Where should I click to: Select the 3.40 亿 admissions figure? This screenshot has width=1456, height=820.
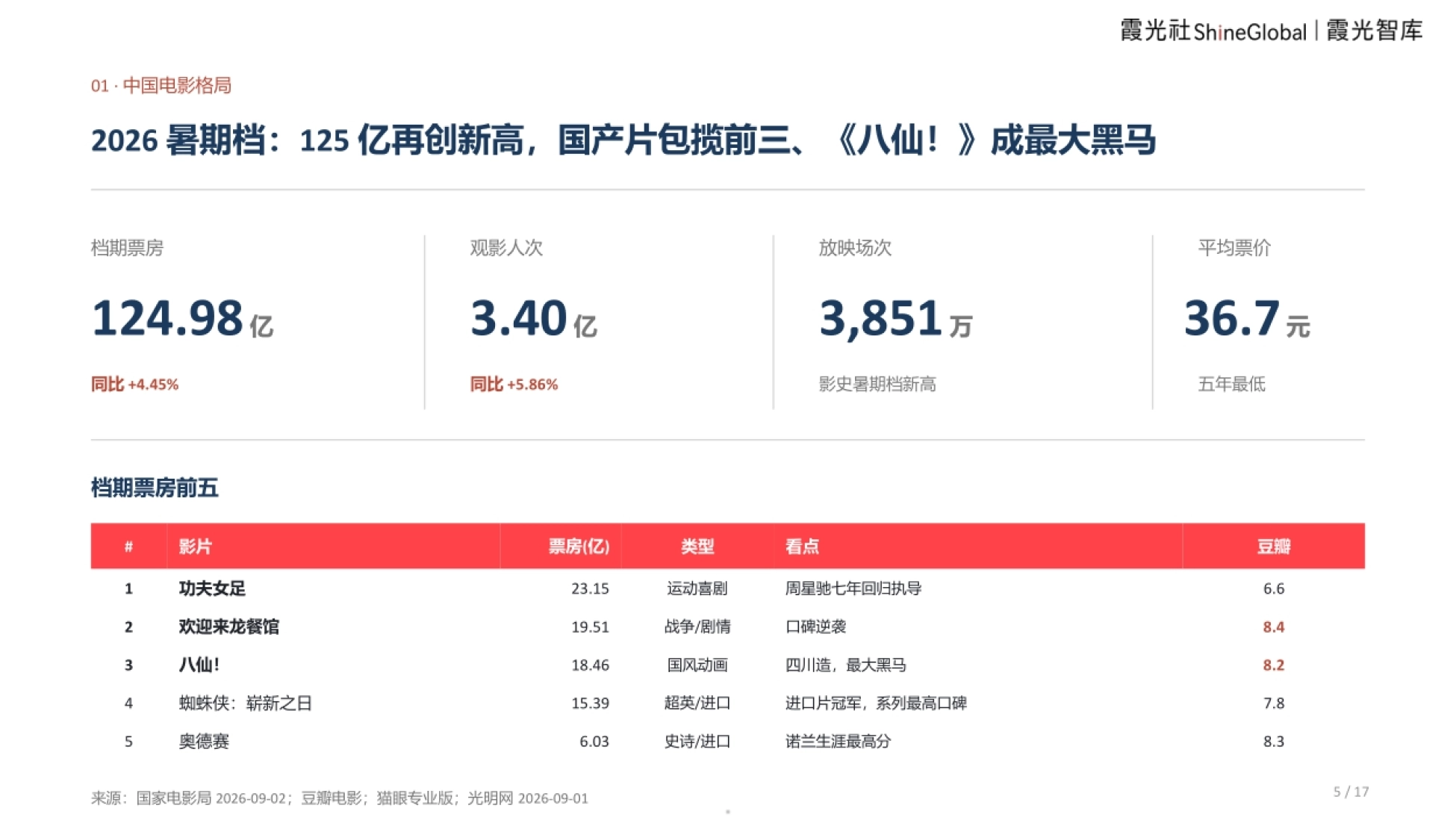point(534,318)
